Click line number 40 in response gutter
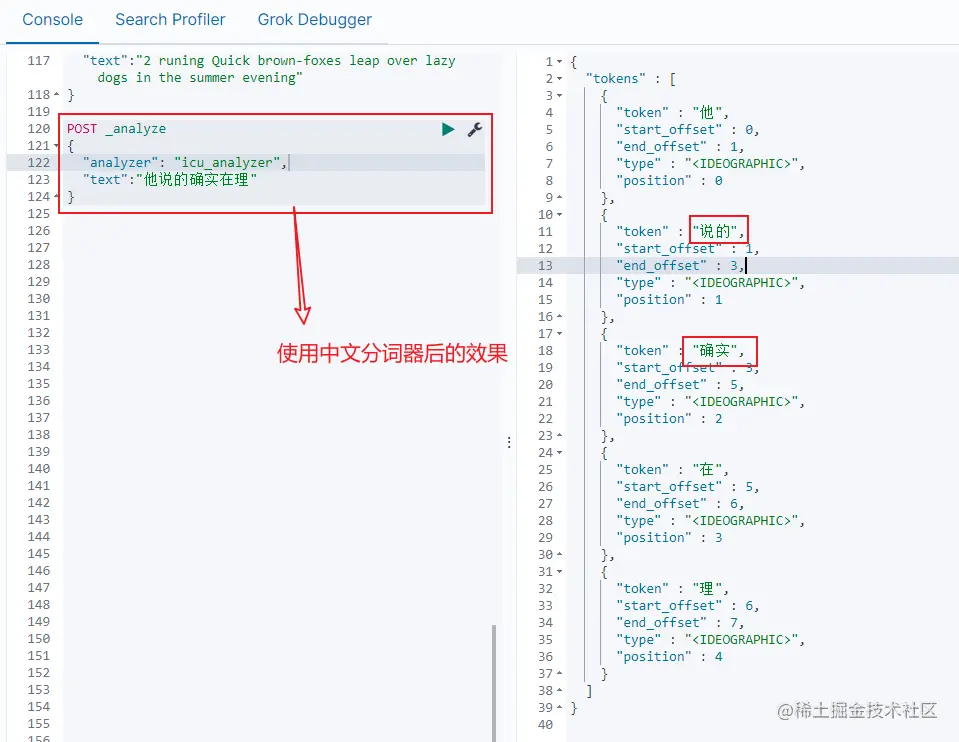The width and height of the screenshot is (959, 742). click(x=545, y=725)
